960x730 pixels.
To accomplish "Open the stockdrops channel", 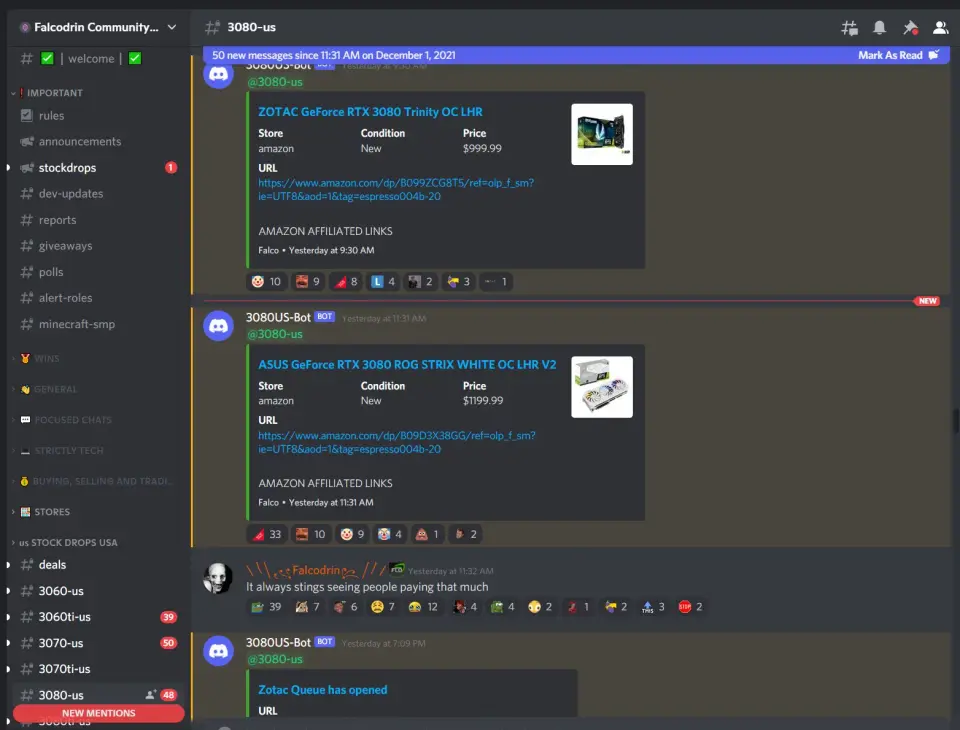I will (67, 168).
